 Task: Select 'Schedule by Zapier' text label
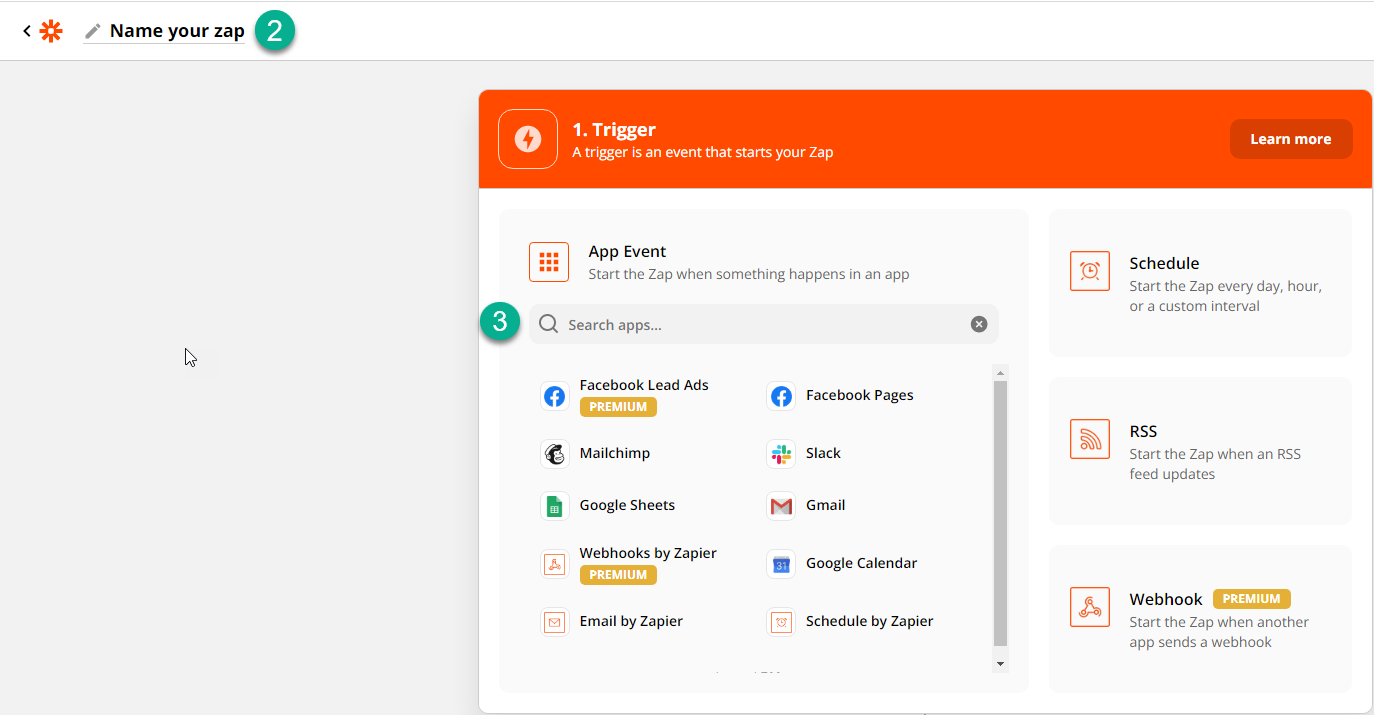[x=869, y=621]
